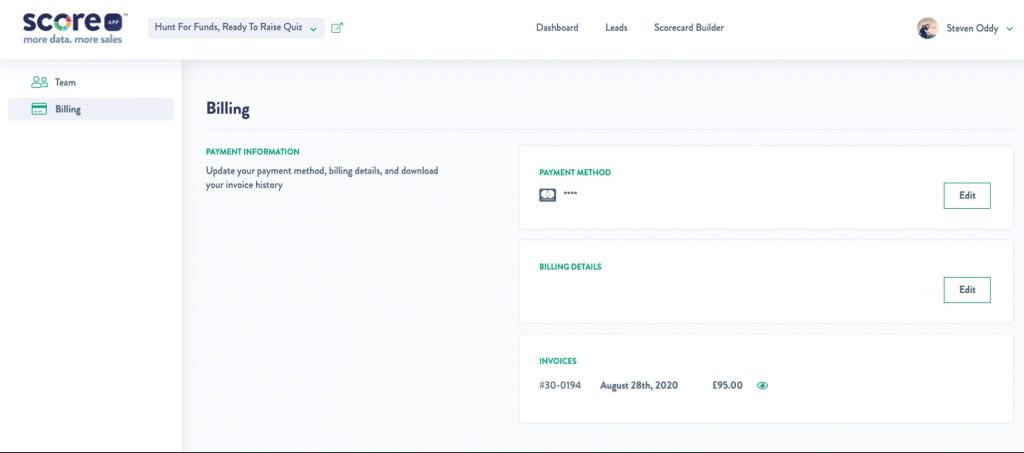The image size is (1024, 453).
Task: Select Team in the sidebar
Action: [x=91, y=82]
